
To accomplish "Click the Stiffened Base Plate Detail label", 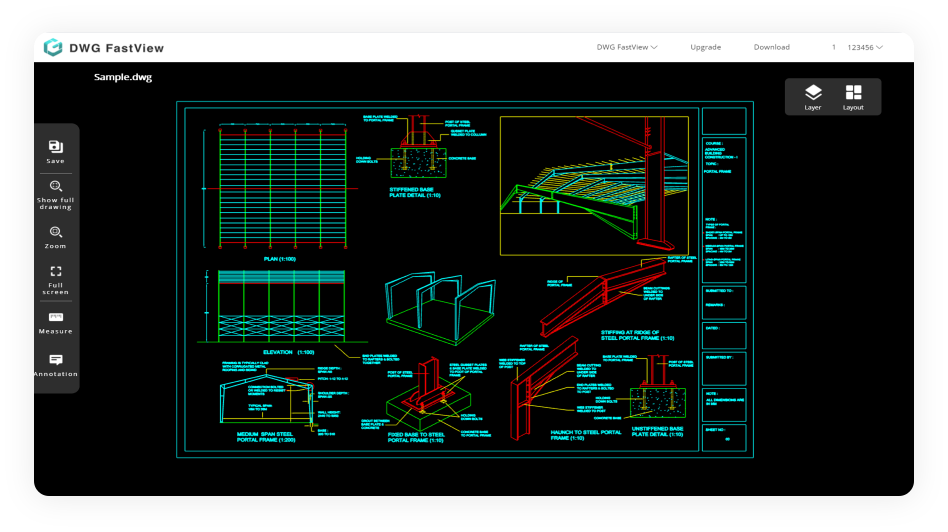I will point(415,192).
